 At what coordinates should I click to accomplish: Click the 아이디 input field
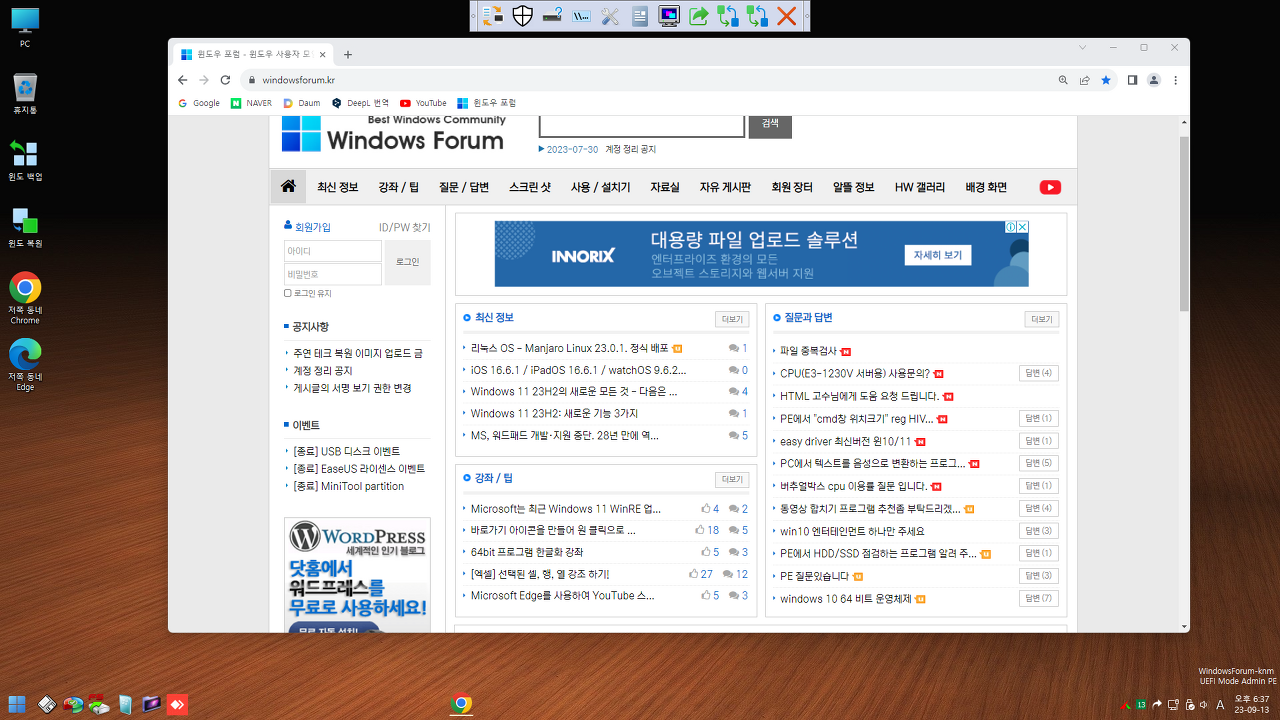tap(333, 251)
